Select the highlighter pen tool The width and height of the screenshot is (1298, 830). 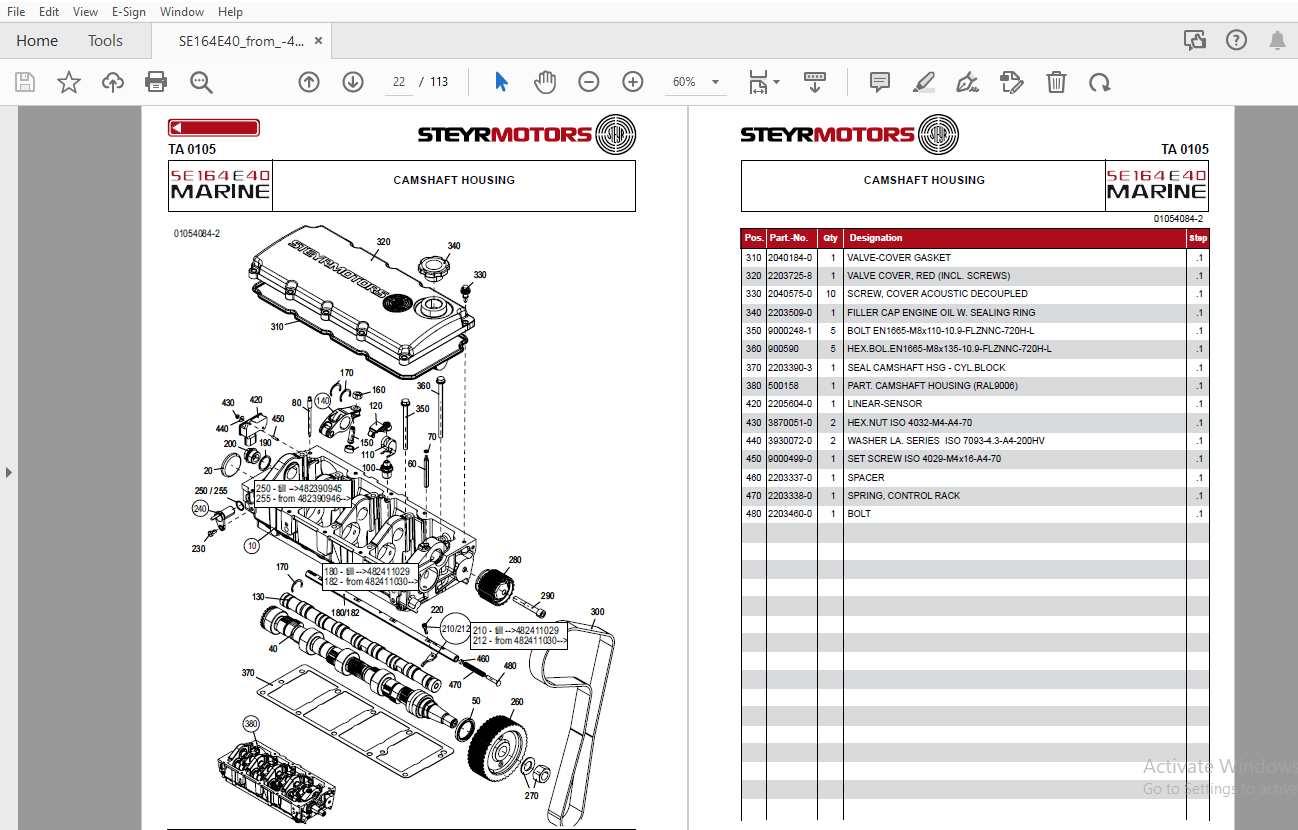coord(924,82)
